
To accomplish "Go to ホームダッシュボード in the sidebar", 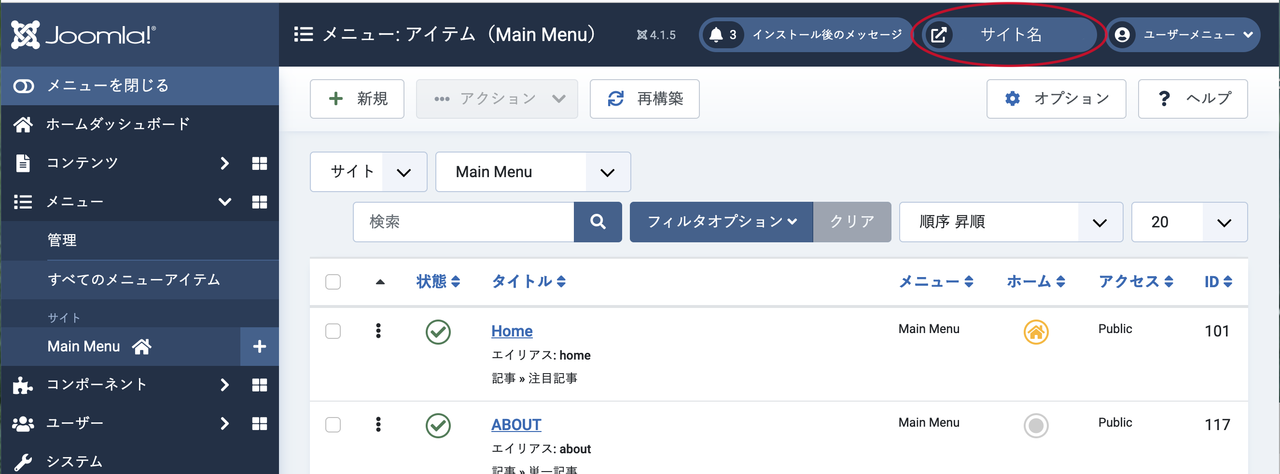I will (x=117, y=125).
